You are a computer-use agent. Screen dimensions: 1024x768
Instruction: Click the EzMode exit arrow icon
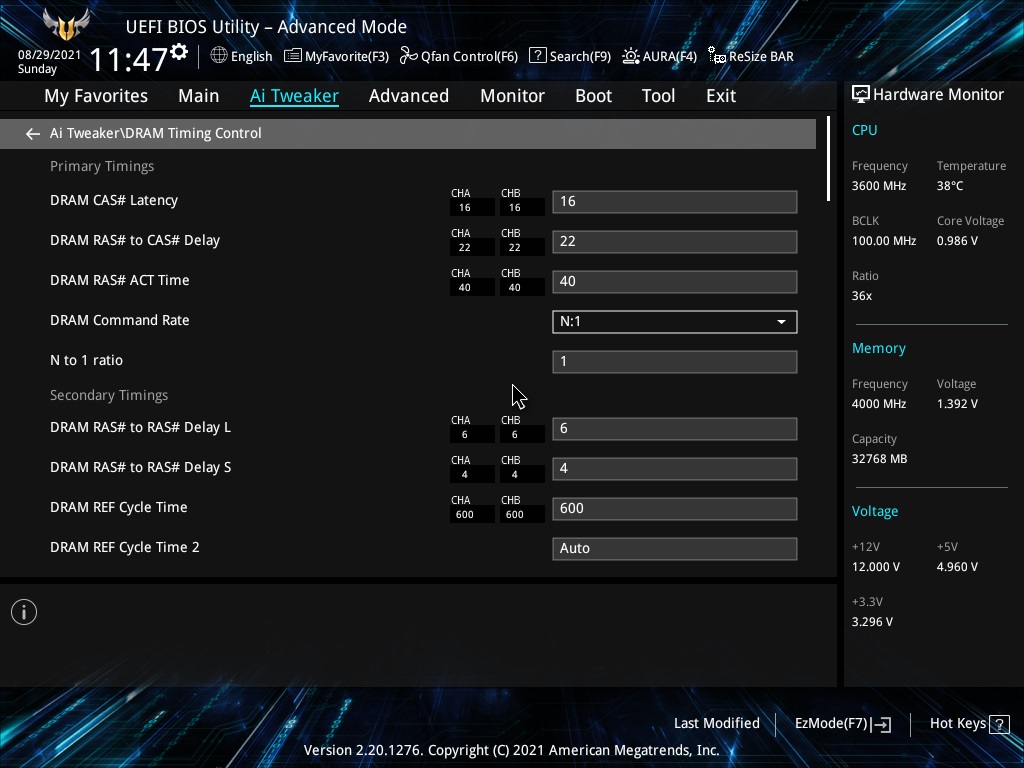(880, 724)
